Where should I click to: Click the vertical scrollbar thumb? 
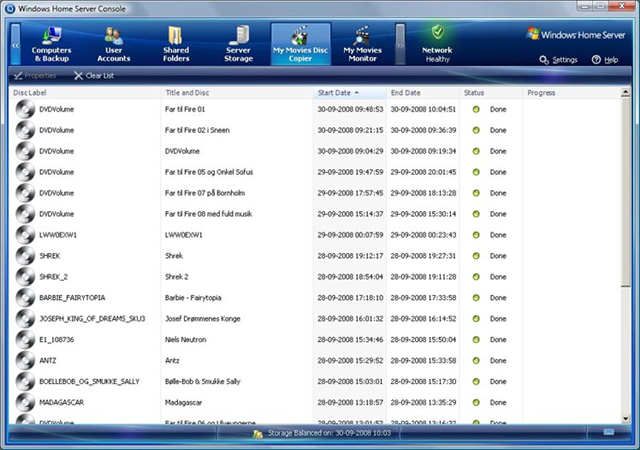625,192
